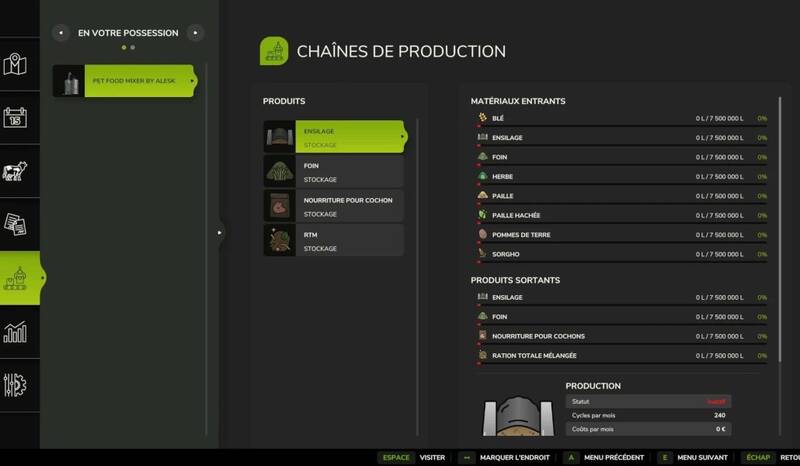The width and height of the screenshot is (800, 466).
Task: Open the contracts documents icon
Action: pos(15,225)
